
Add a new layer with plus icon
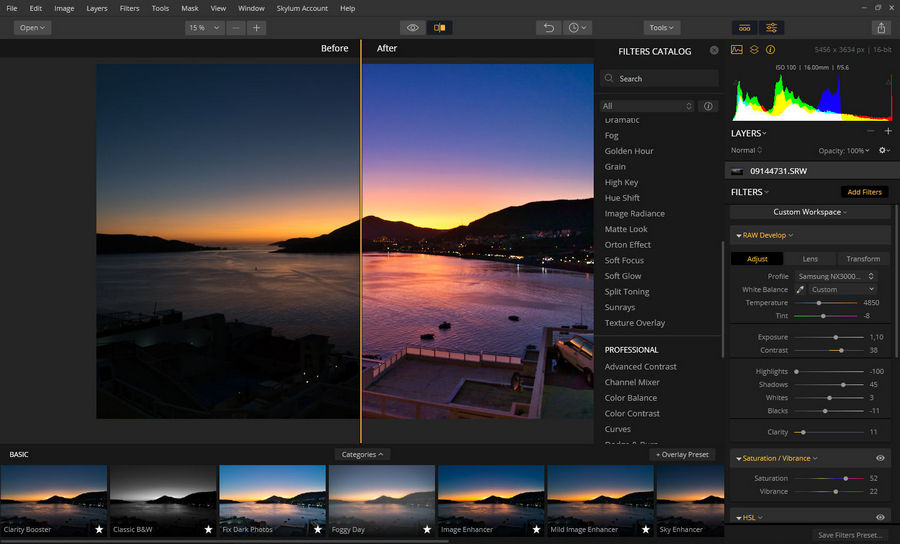[888, 131]
